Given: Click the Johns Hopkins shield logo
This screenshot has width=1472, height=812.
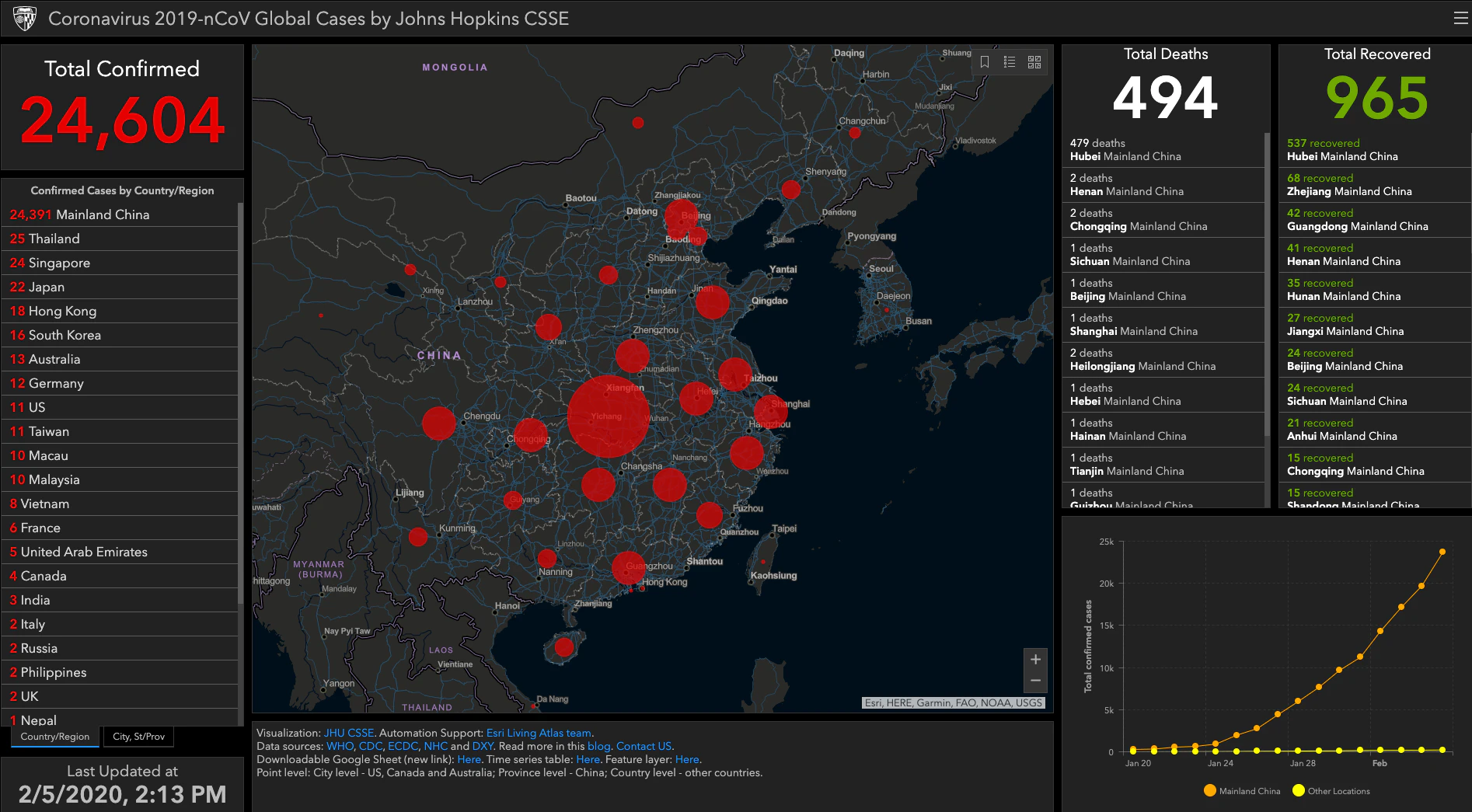Looking at the screenshot, I should click(25, 18).
